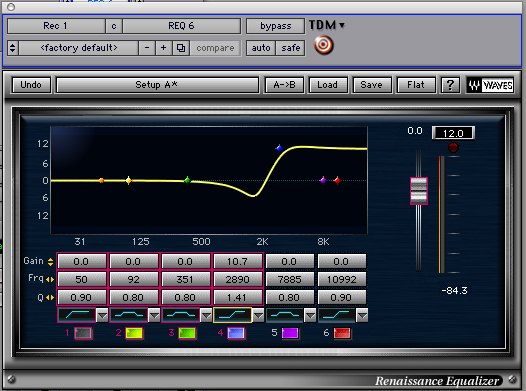Copy setup with A->B button

(284, 85)
